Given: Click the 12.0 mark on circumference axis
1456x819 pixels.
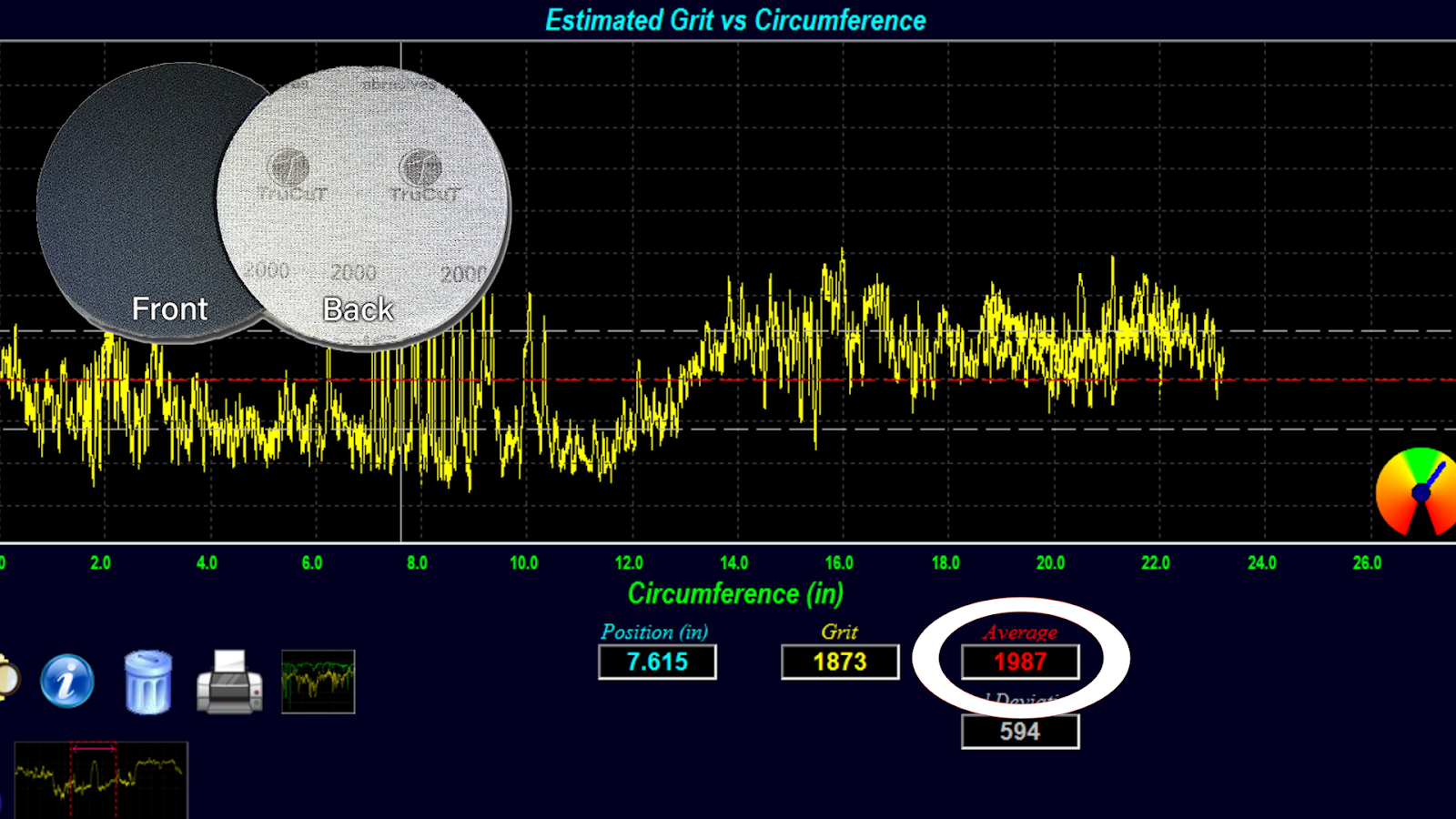Looking at the screenshot, I should (629, 563).
